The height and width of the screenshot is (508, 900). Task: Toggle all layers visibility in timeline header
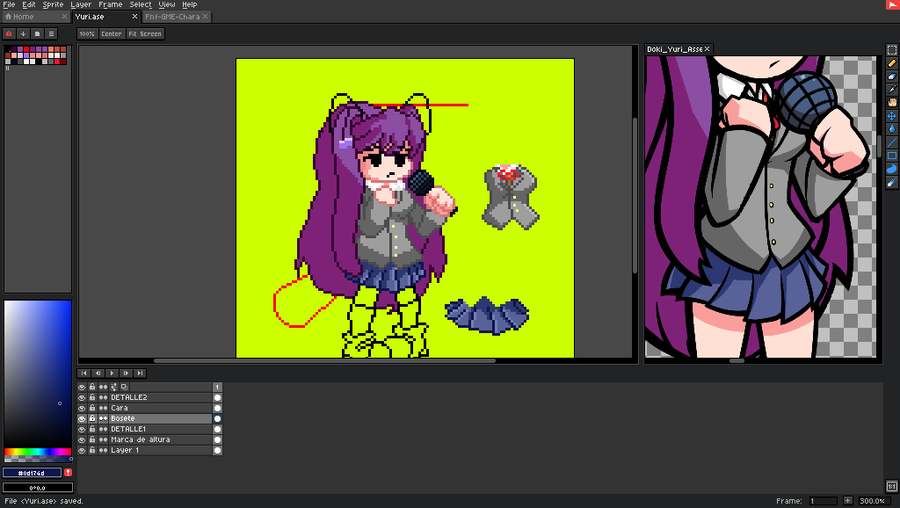[x=82, y=387]
